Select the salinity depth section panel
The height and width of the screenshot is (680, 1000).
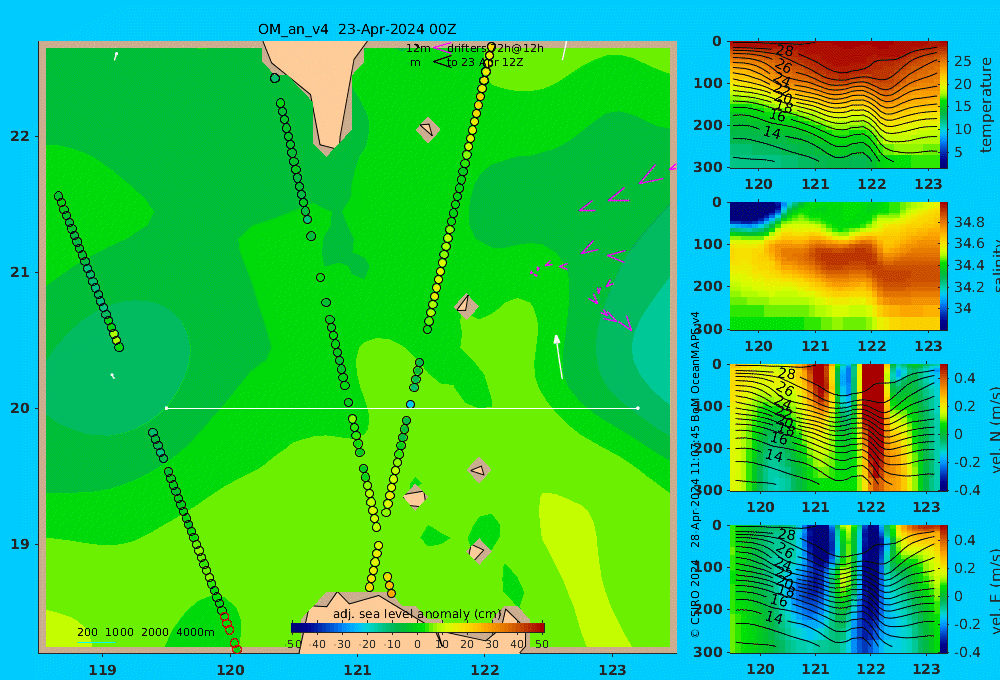834,266
